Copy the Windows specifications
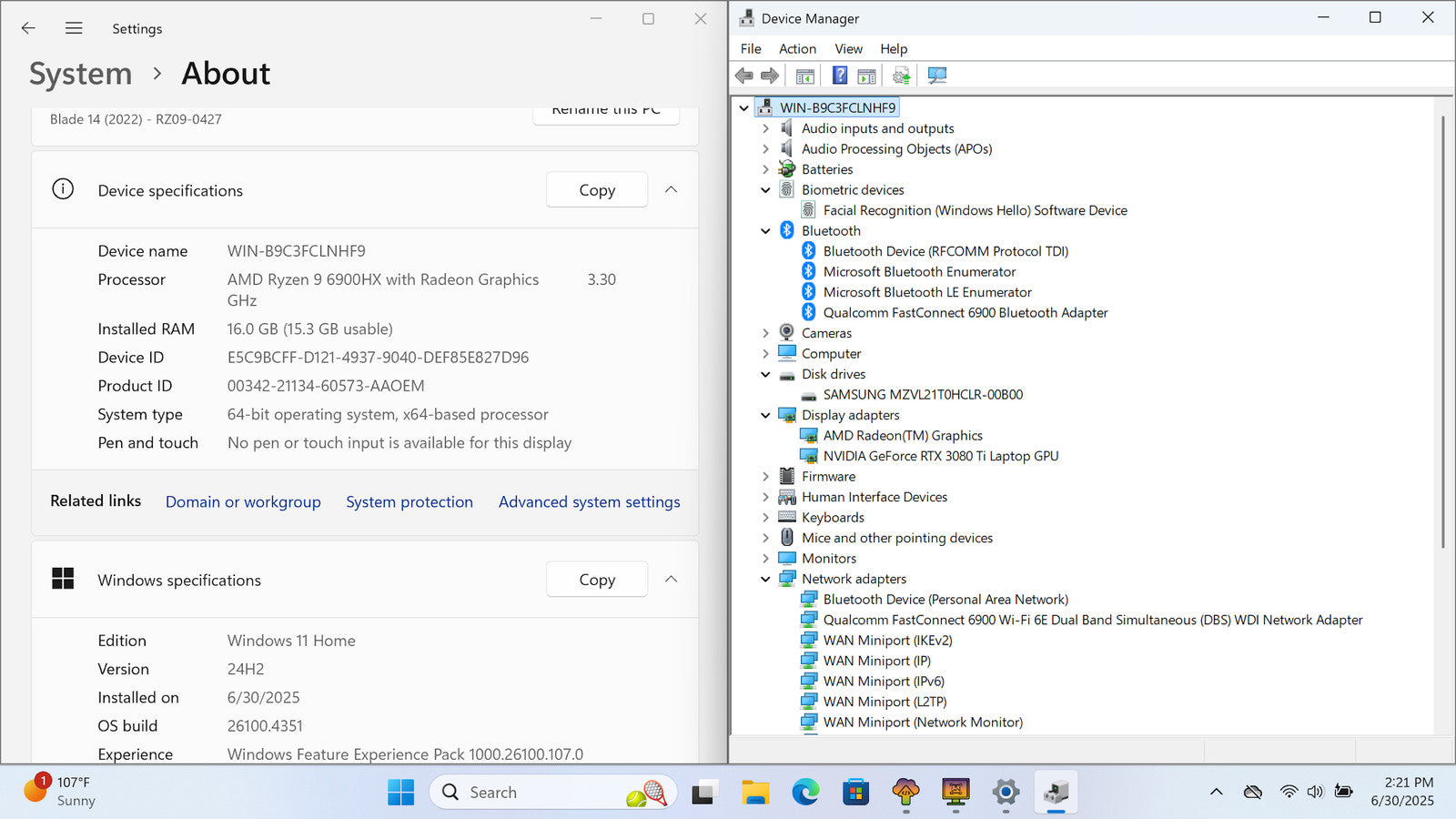The height and width of the screenshot is (819, 1456). pos(597,580)
